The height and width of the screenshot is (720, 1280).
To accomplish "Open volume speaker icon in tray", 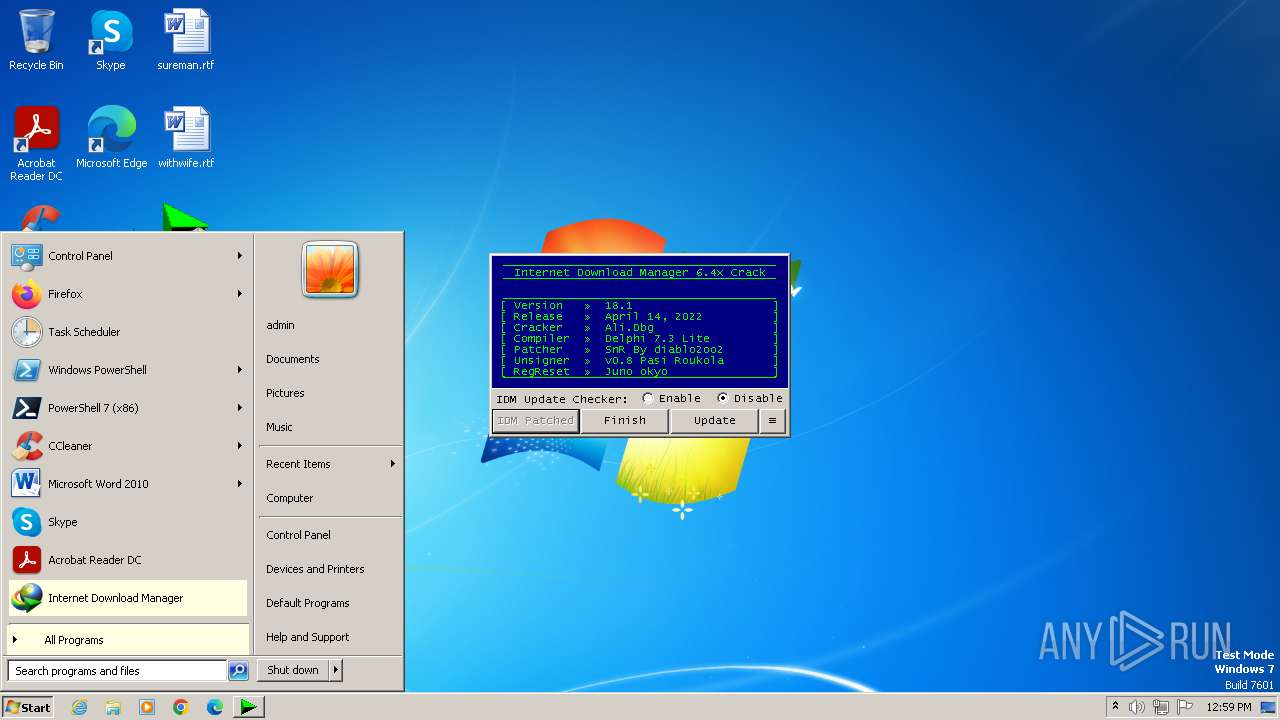I will click(1137, 707).
